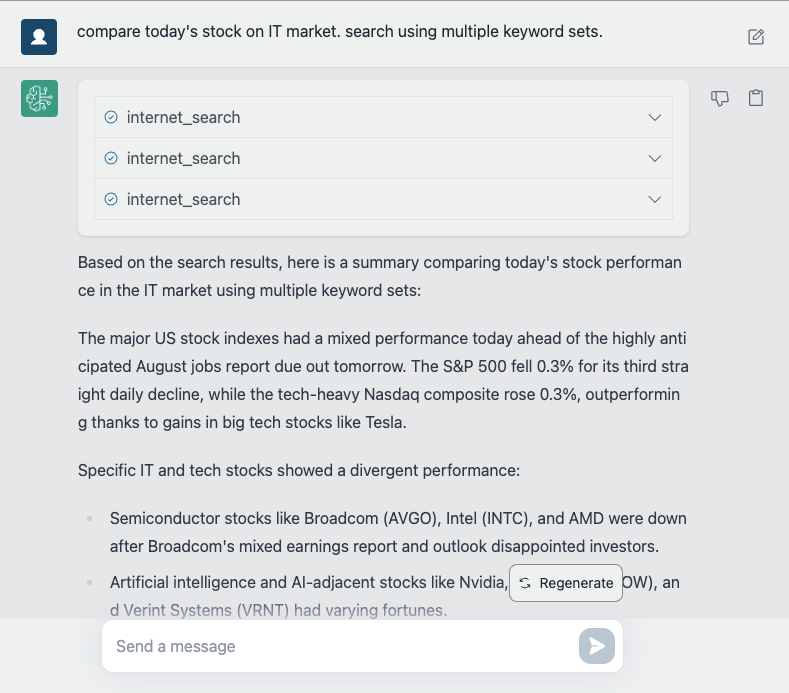Select the first internet_search row label
The height and width of the screenshot is (693, 789).
coord(184,117)
